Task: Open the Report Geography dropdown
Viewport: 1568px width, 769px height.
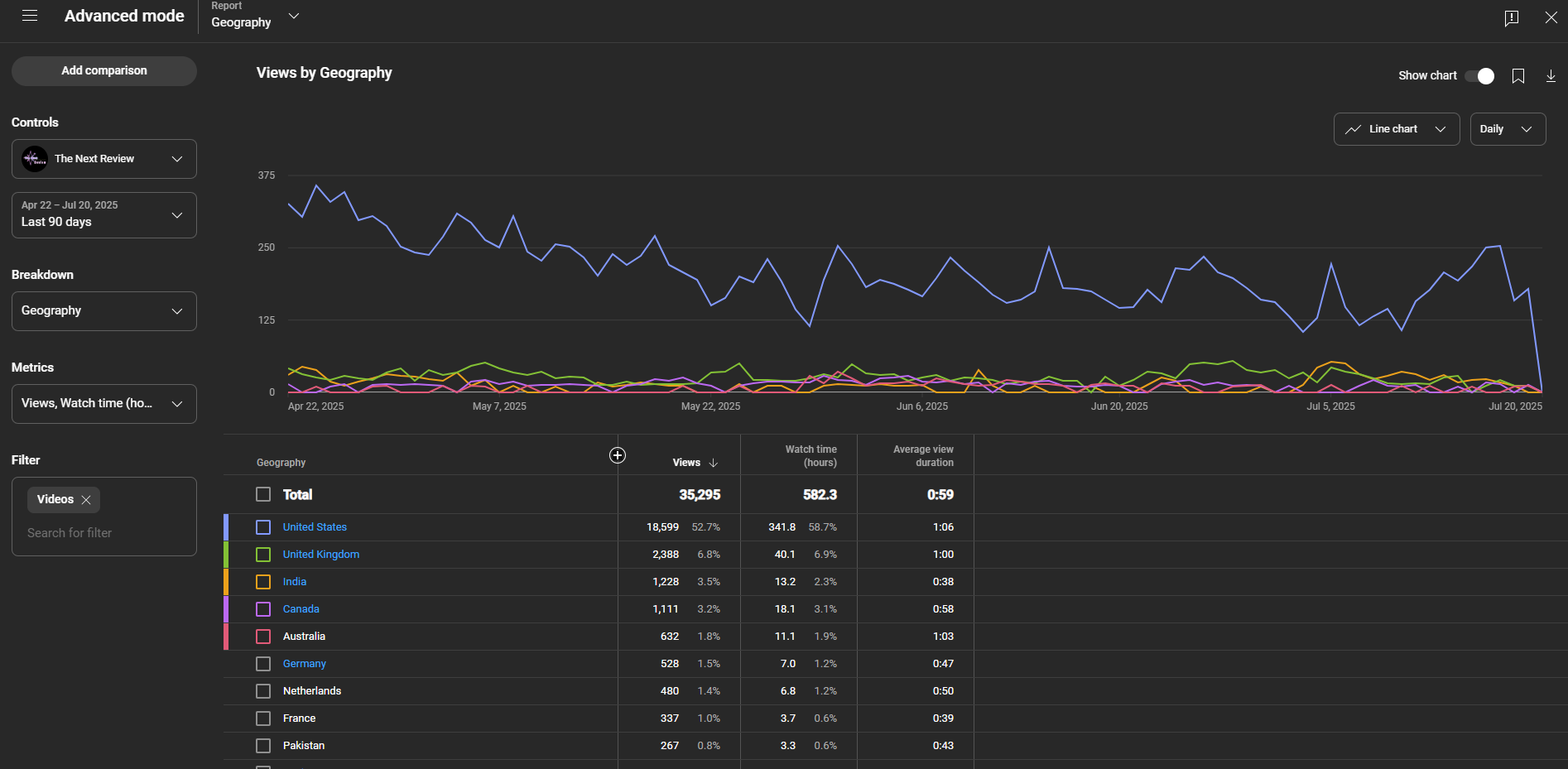Action: pos(255,17)
